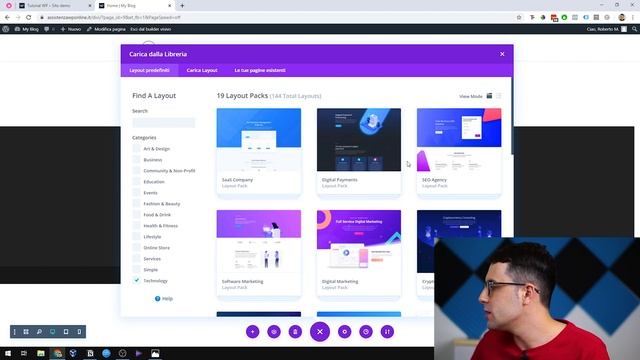
Task: Reload the page
Action: point(29,18)
